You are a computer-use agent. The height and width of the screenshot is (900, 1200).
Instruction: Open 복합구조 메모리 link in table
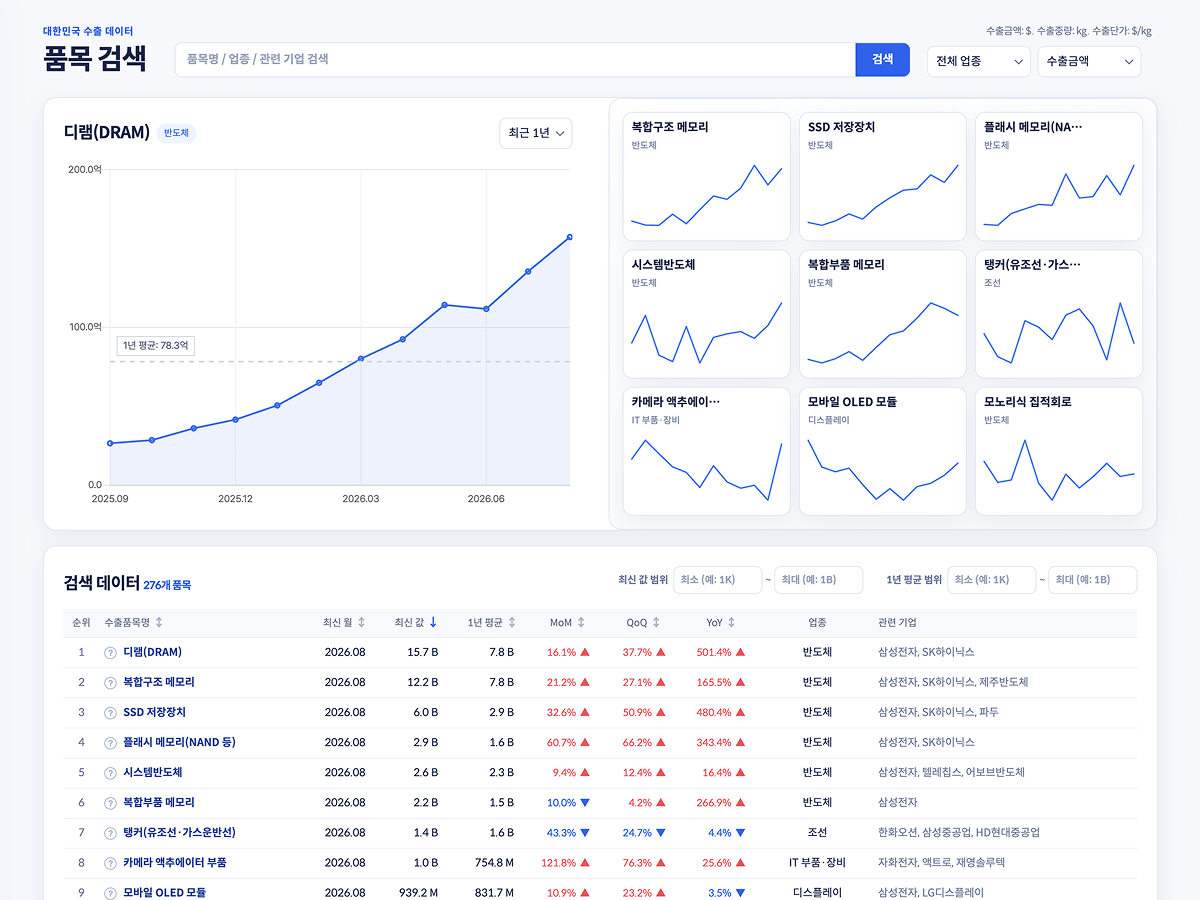(x=159, y=682)
